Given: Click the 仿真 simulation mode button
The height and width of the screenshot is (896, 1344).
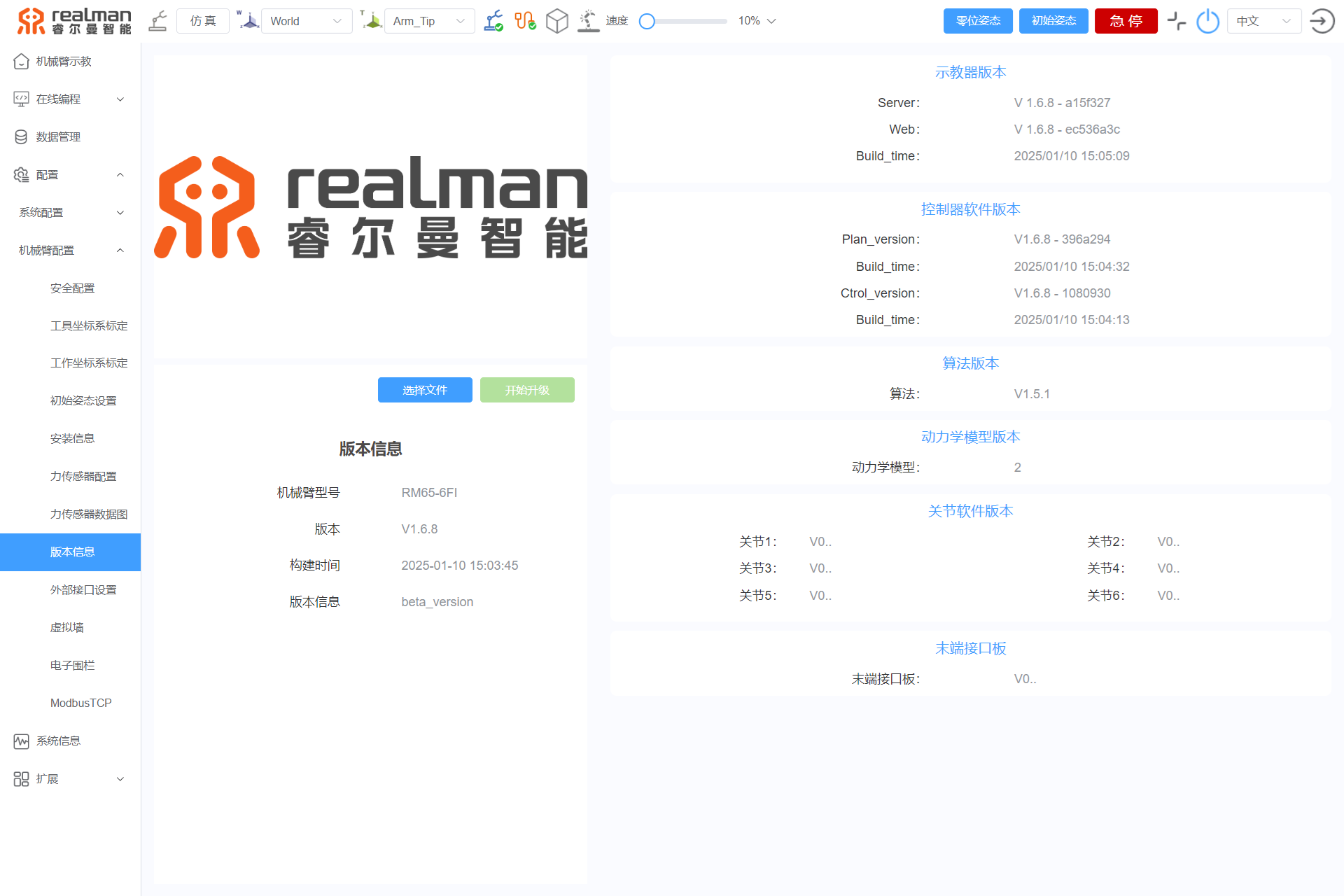Looking at the screenshot, I should click(203, 21).
